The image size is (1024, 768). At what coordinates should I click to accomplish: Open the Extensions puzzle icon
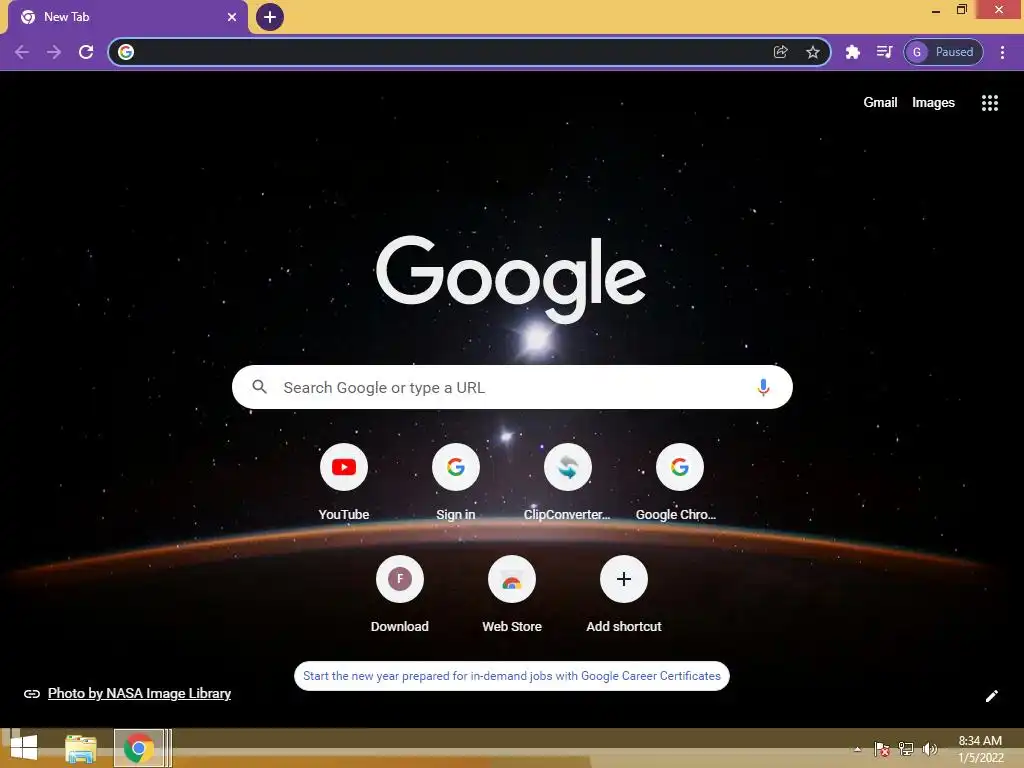click(852, 52)
